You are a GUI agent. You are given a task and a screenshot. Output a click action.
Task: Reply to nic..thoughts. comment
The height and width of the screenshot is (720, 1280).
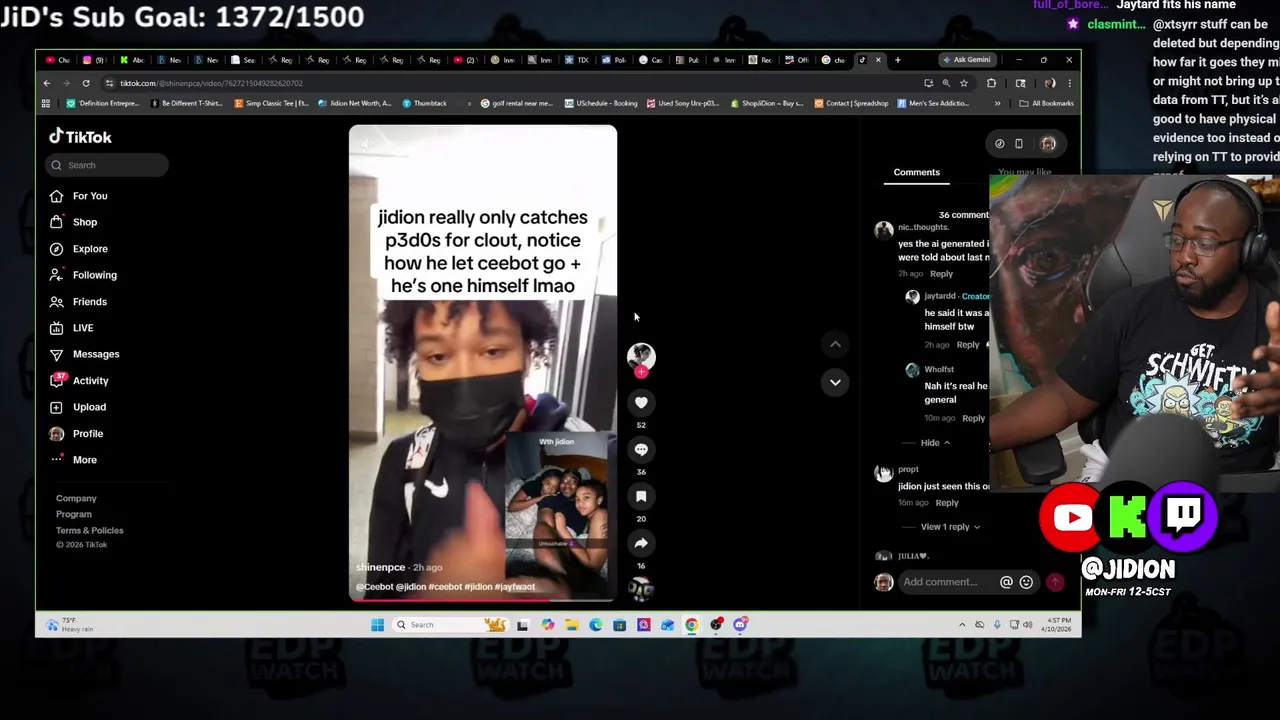tap(941, 273)
